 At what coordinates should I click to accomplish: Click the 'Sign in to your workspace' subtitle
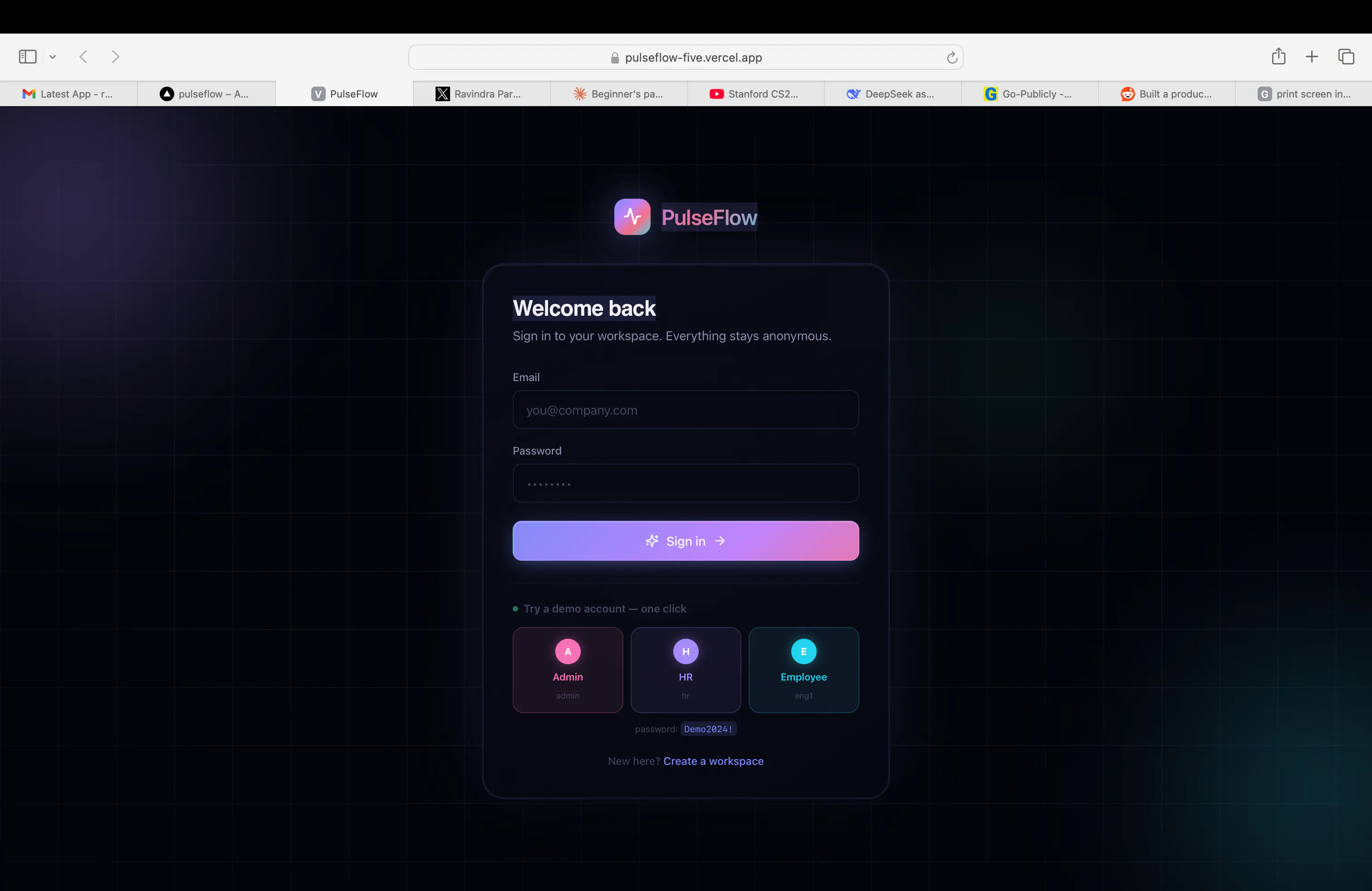pos(671,335)
